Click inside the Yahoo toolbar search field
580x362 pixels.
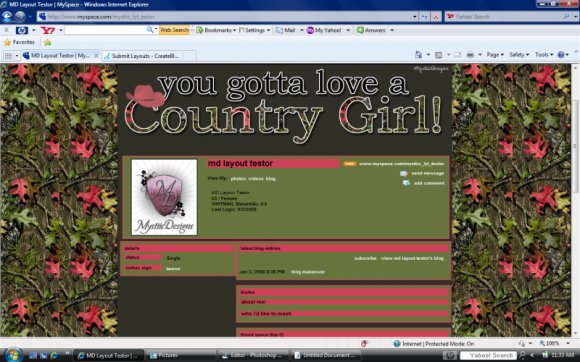[106, 30]
